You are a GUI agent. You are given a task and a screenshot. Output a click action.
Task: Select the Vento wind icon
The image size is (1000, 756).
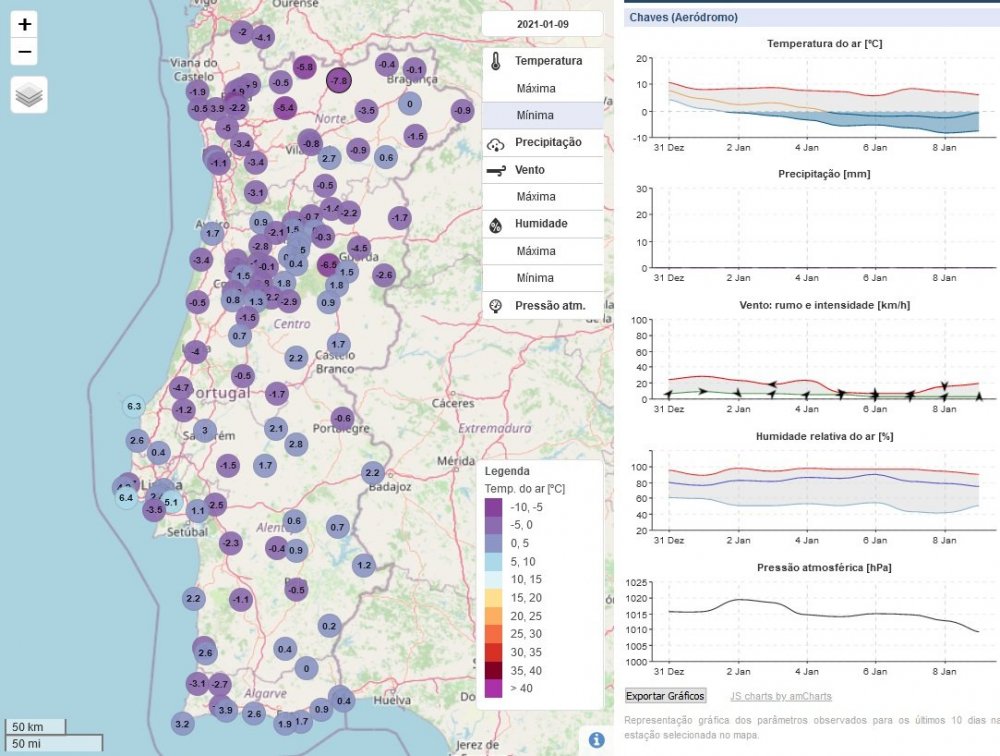(495, 169)
